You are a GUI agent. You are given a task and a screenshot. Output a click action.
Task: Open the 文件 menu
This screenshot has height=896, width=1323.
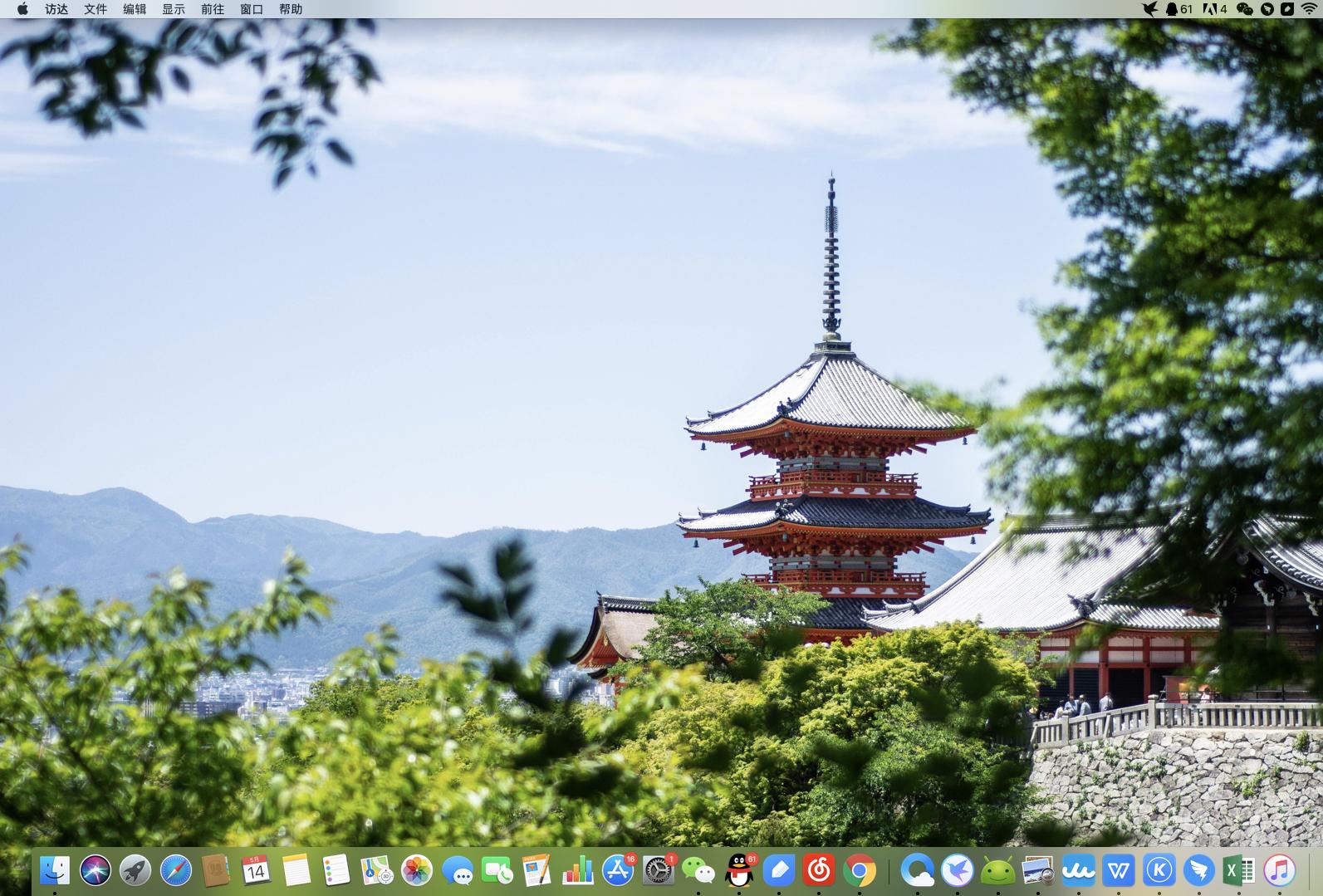(96, 9)
